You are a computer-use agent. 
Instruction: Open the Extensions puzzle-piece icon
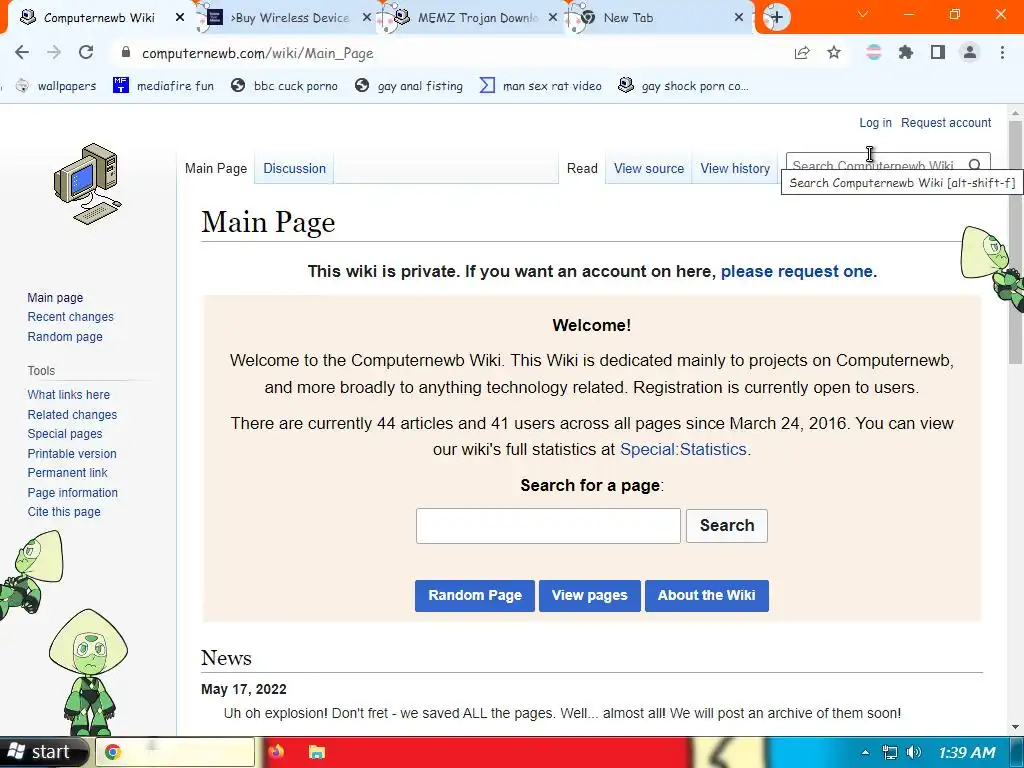coord(906,52)
